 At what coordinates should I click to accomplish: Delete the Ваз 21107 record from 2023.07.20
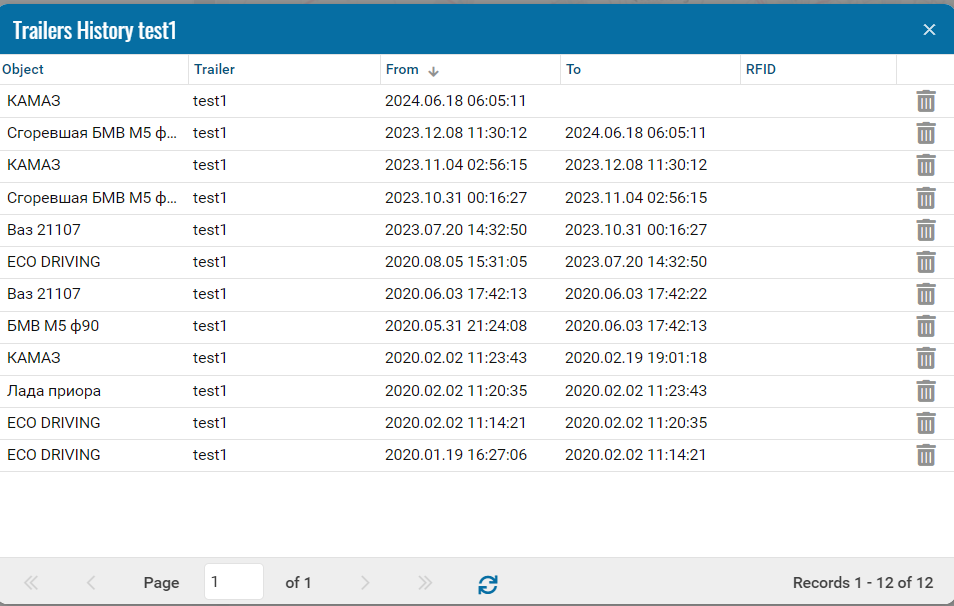click(926, 230)
